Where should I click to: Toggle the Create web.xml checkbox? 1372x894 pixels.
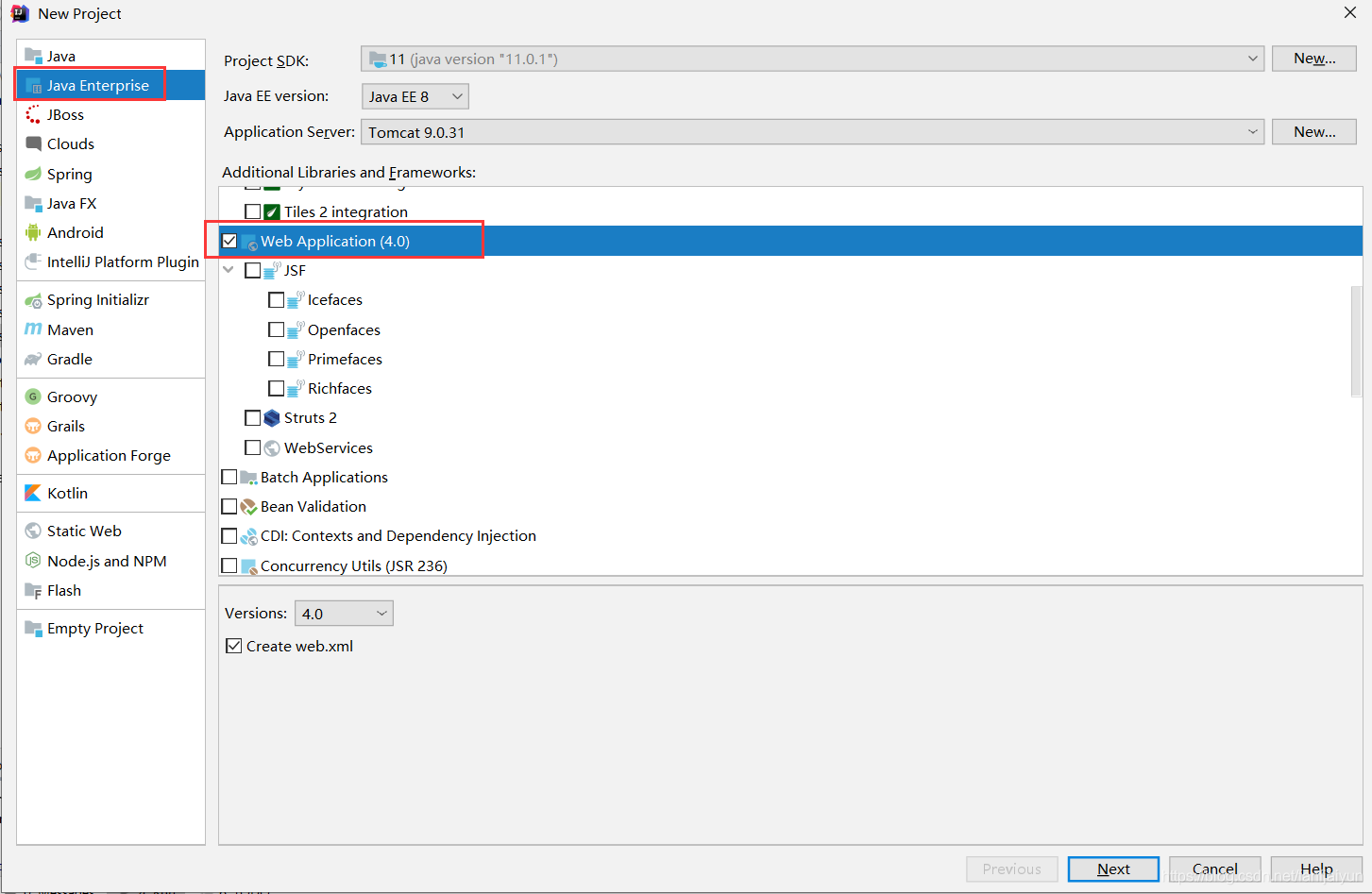tap(234, 646)
